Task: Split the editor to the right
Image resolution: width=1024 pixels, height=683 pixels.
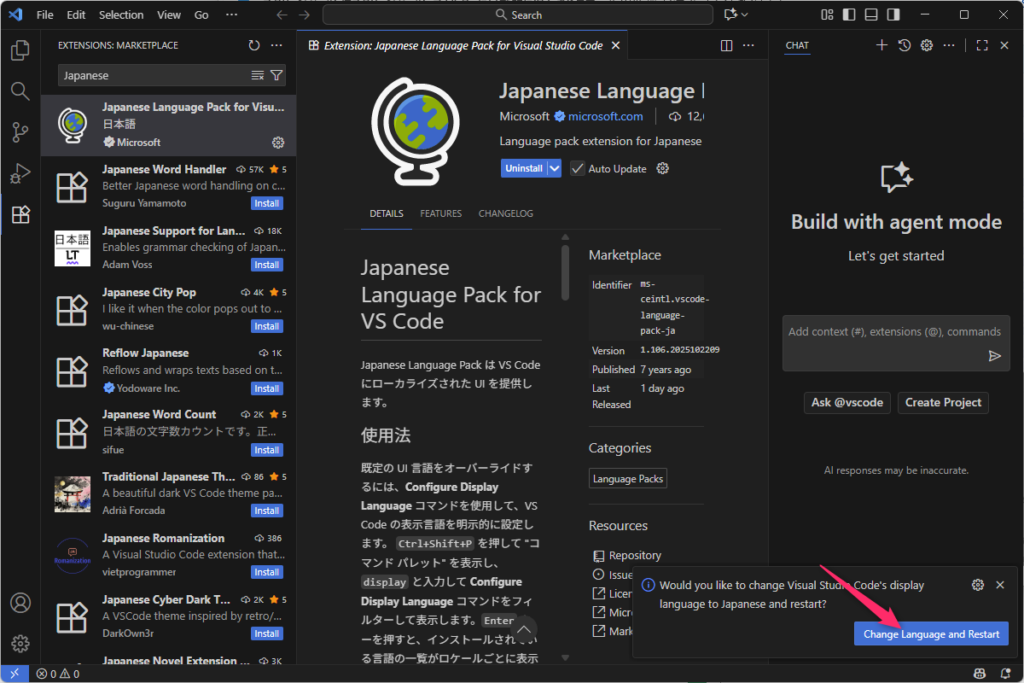Action: (x=727, y=45)
